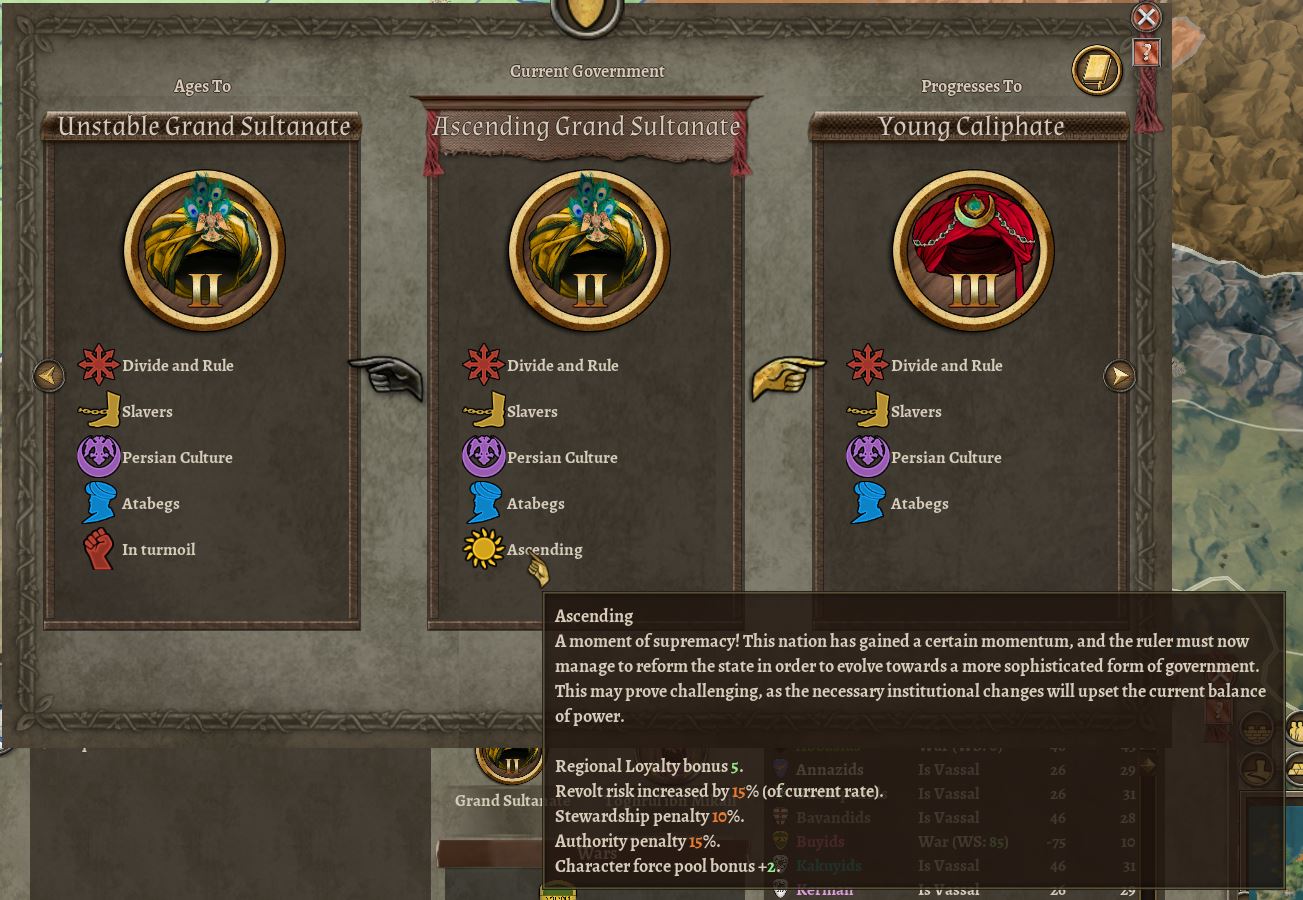The height and width of the screenshot is (900, 1303).
Task: Click the red question mark help icon
Action: [x=1146, y=52]
